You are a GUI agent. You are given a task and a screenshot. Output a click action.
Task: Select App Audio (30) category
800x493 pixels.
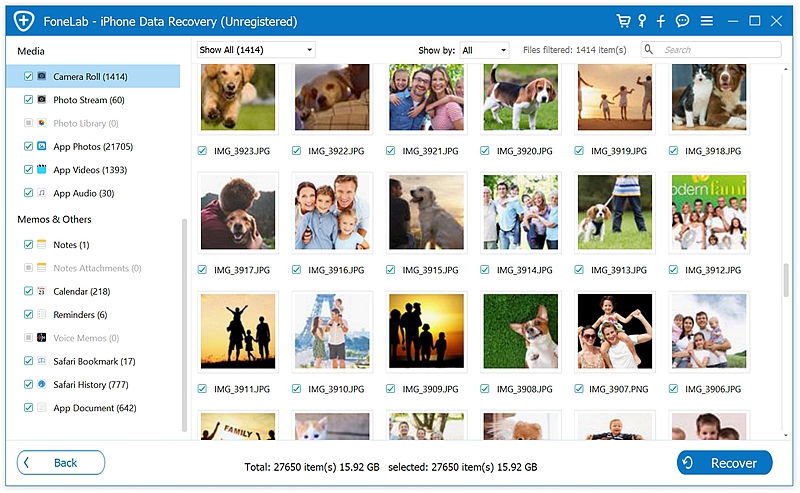[x=84, y=193]
